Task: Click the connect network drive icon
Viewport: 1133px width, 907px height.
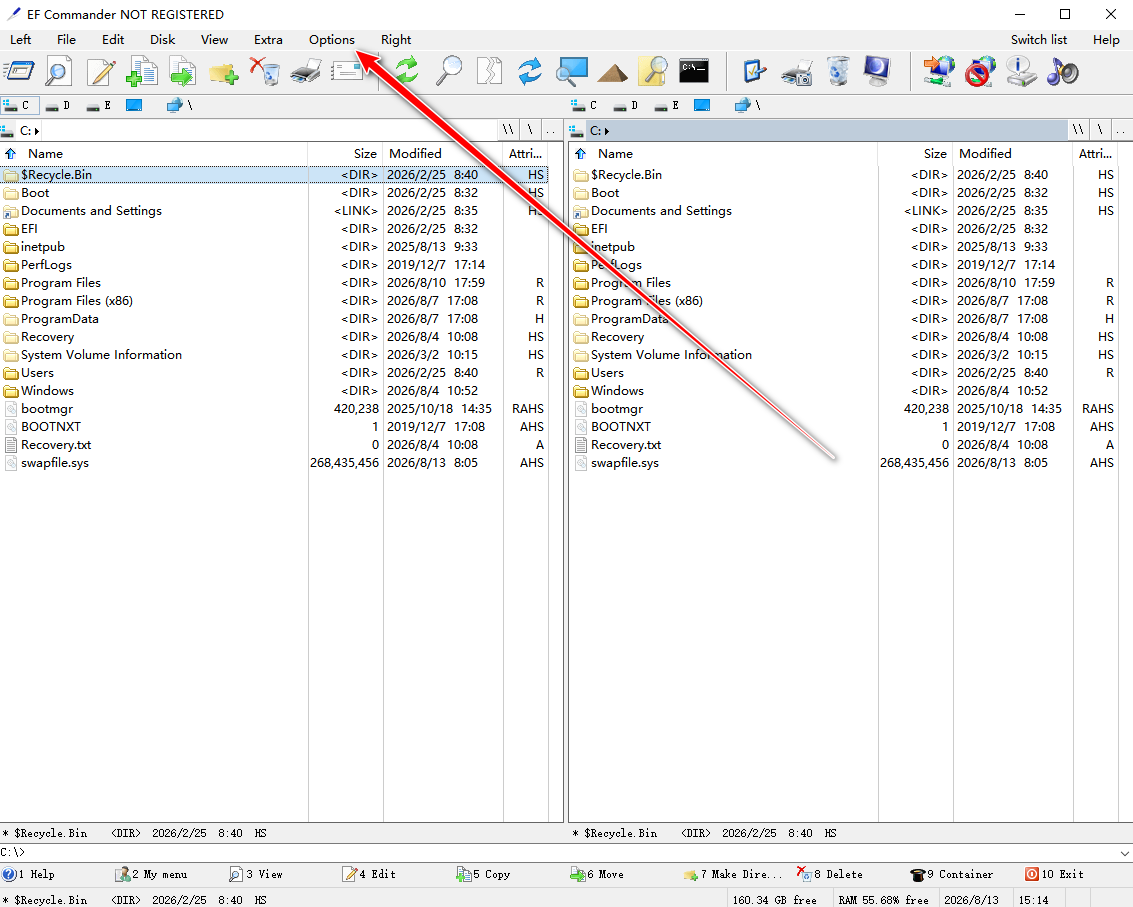Action: click(x=939, y=71)
